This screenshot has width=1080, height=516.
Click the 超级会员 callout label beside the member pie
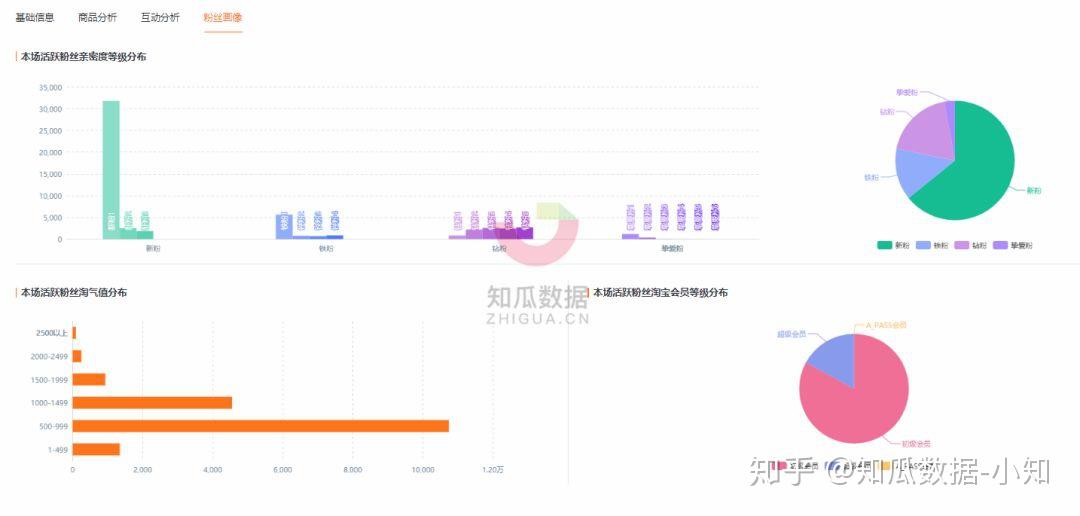791,335
